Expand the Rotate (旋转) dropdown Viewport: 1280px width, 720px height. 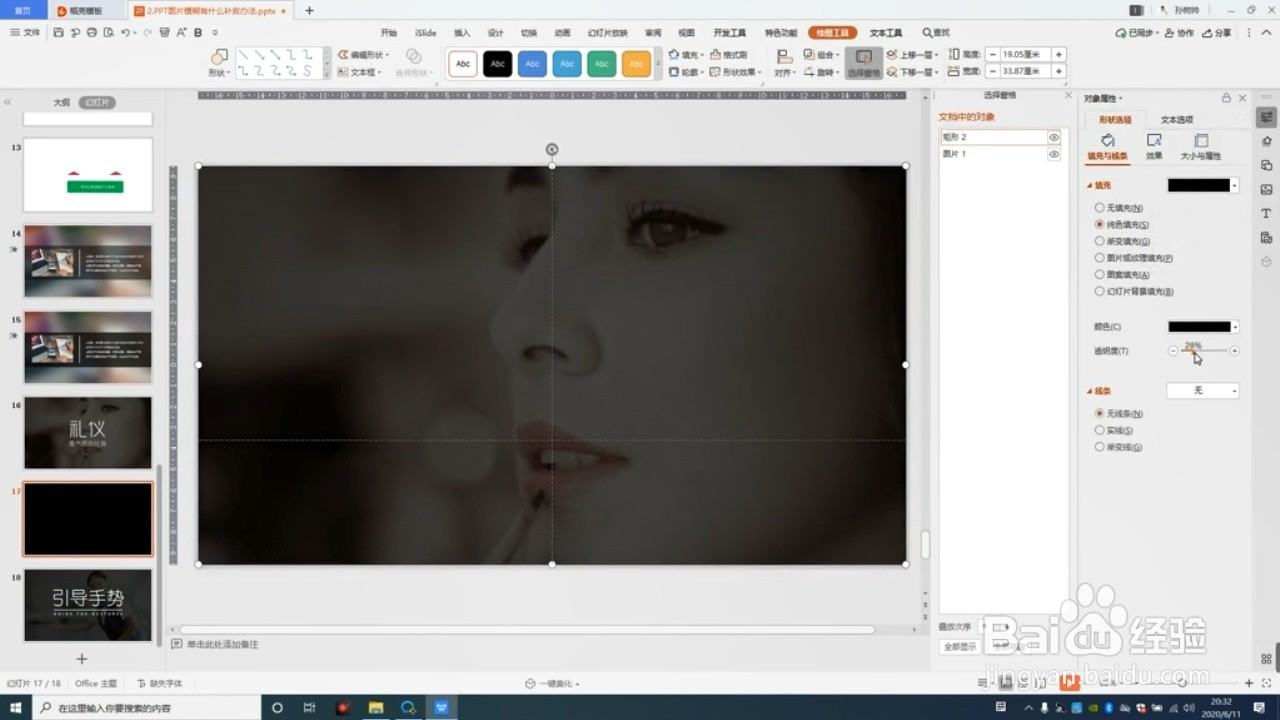point(838,72)
